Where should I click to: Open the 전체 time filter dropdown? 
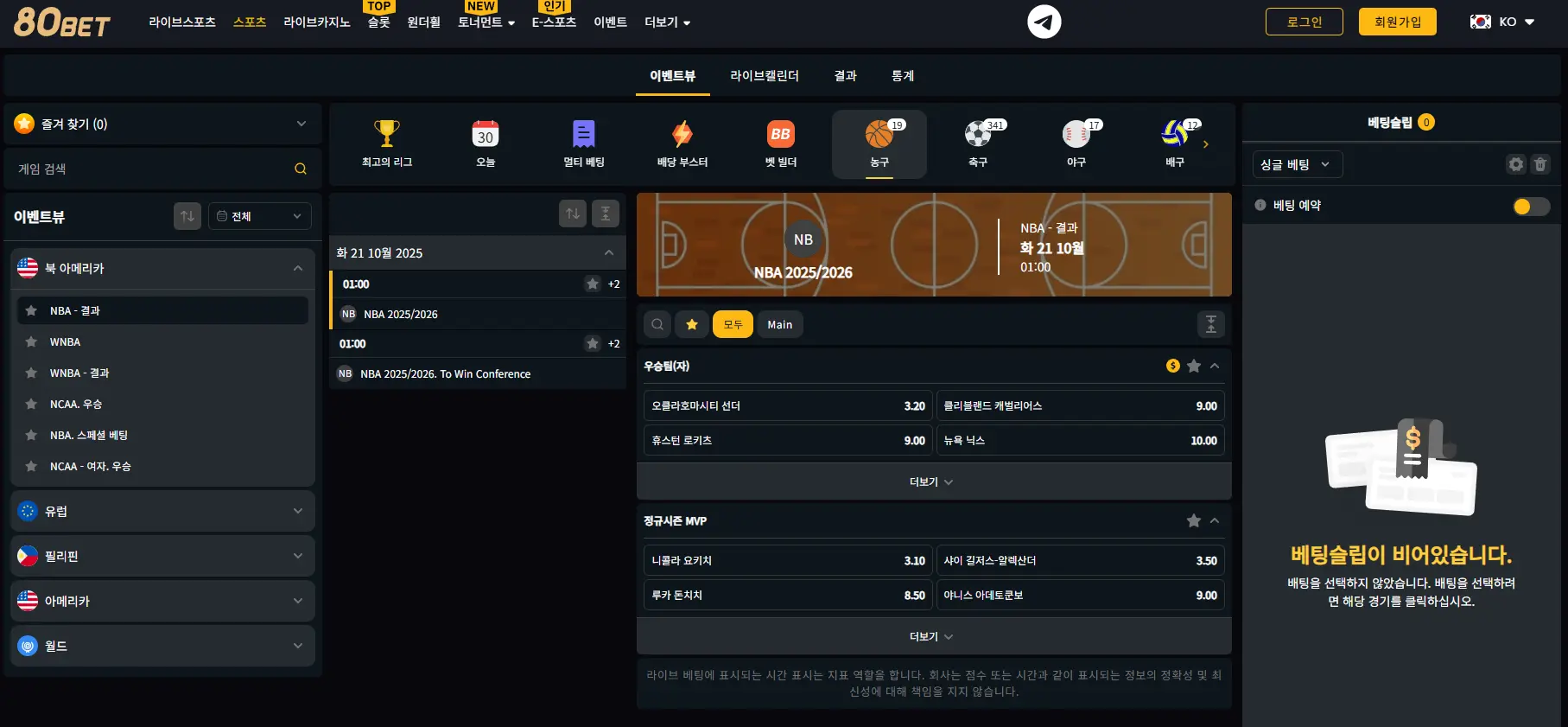(x=259, y=216)
